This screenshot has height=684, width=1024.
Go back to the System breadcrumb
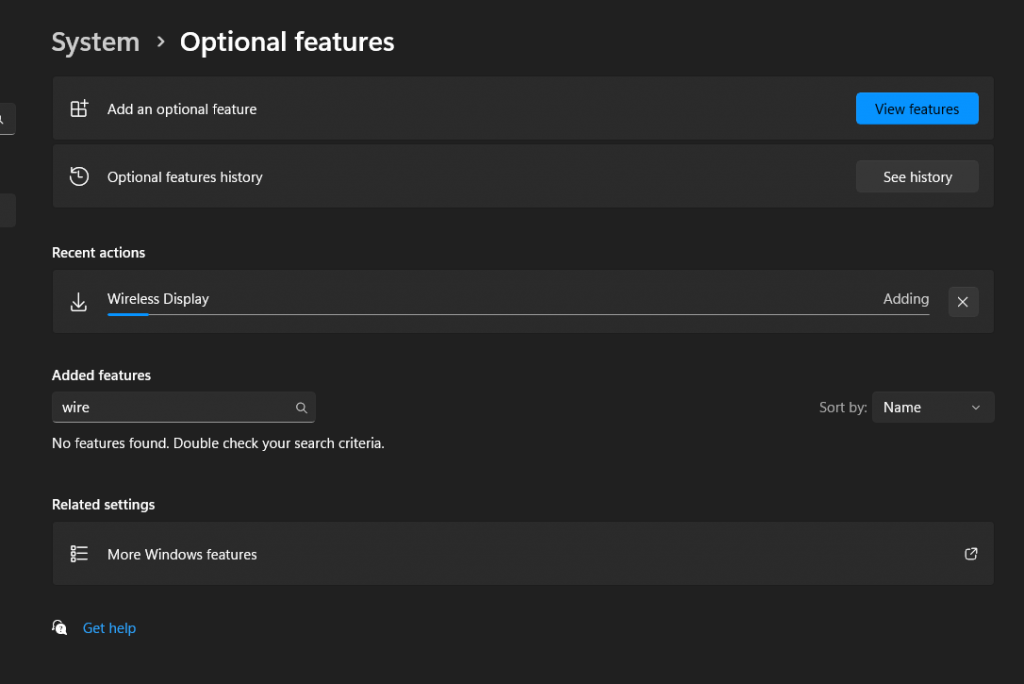click(96, 42)
